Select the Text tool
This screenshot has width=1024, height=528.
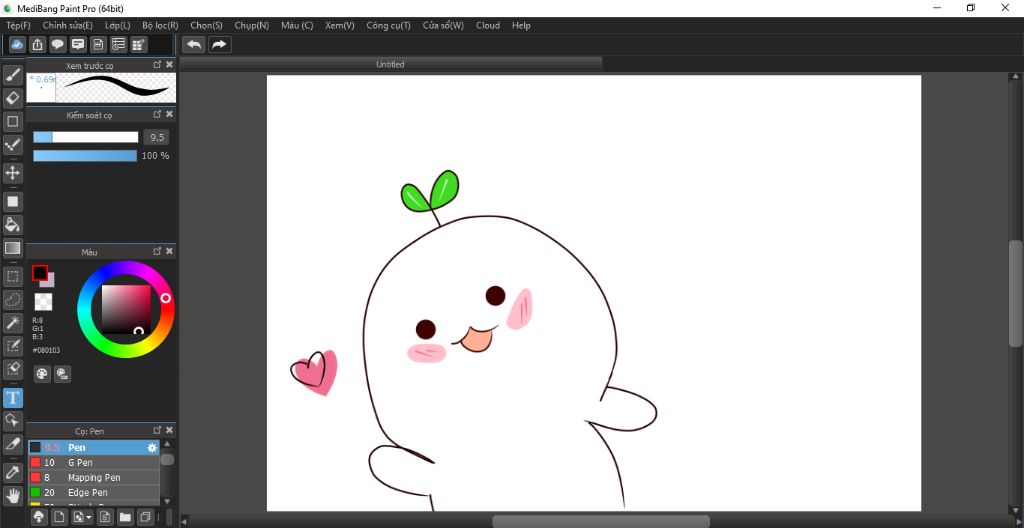pos(12,397)
